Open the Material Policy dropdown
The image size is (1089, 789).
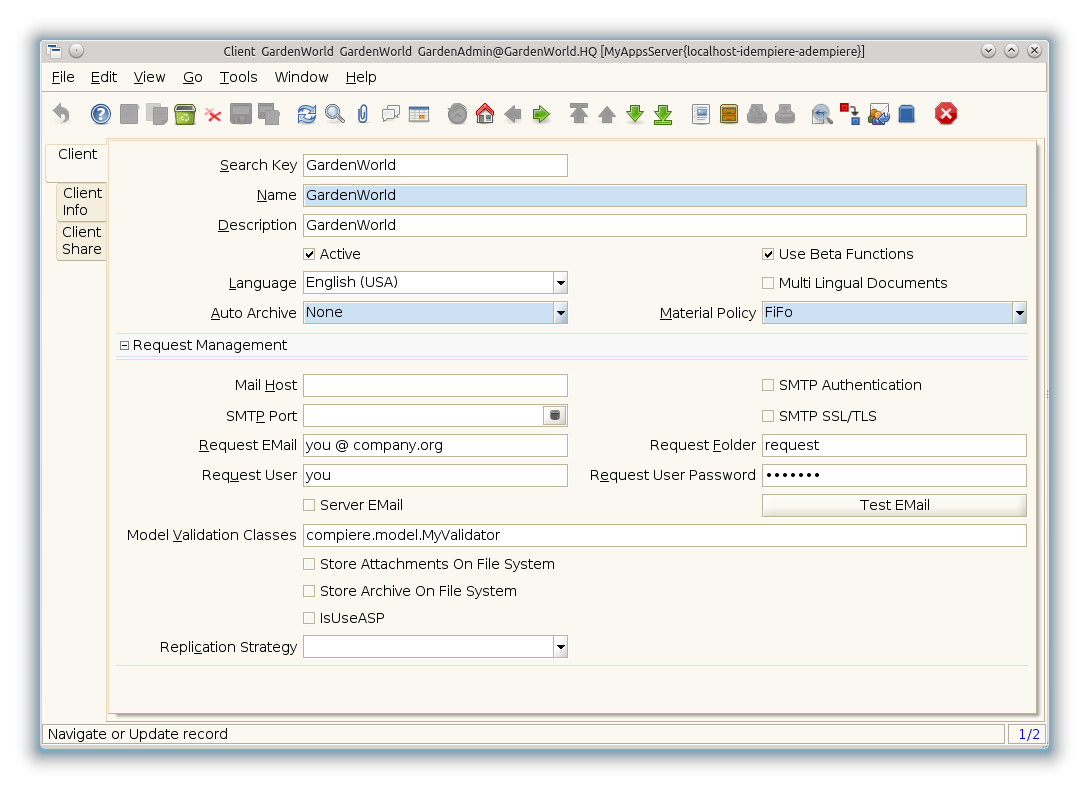pos(1019,313)
